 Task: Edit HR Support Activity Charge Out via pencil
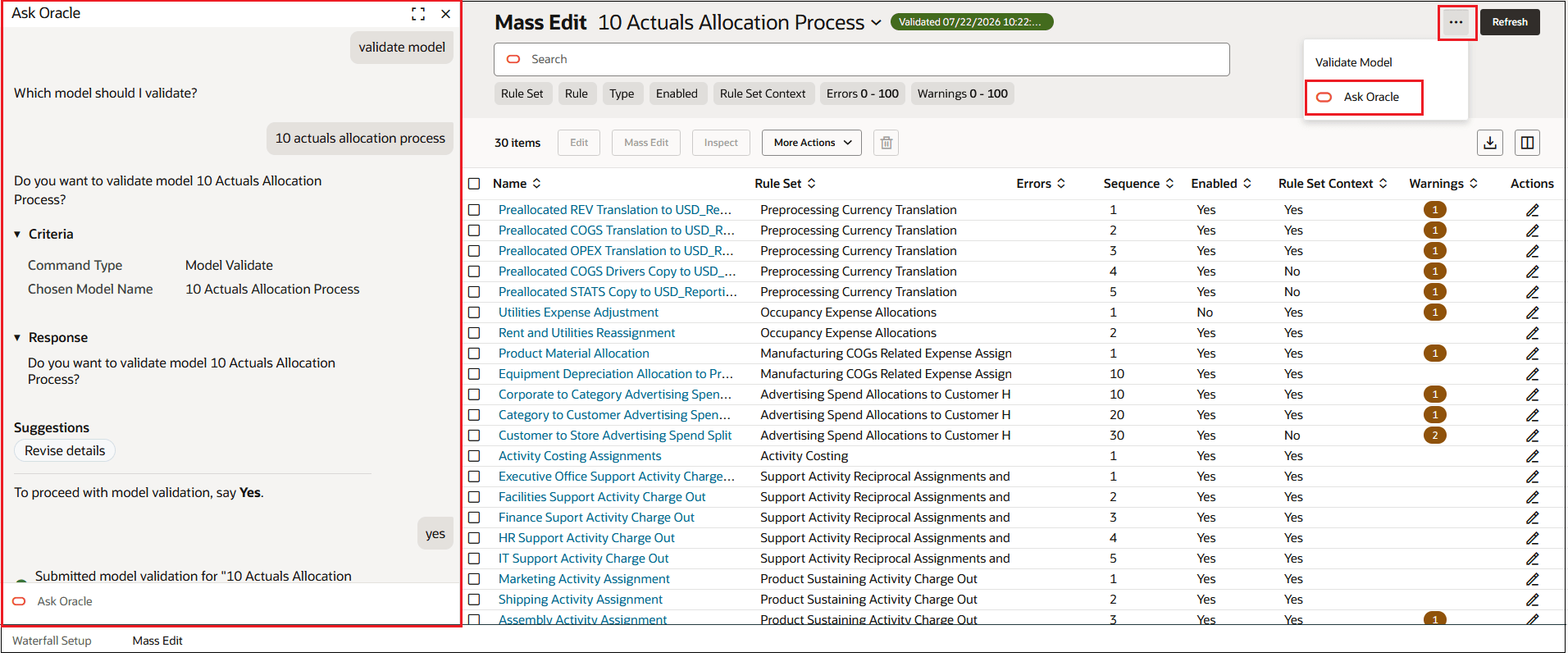[x=1532, y=538]
